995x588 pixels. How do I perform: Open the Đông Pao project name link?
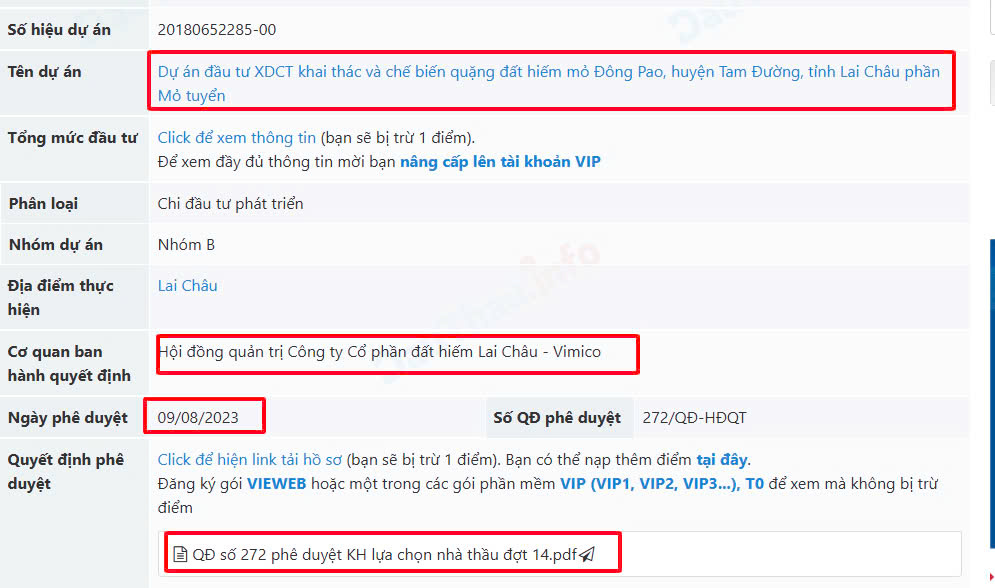[548, 83]
